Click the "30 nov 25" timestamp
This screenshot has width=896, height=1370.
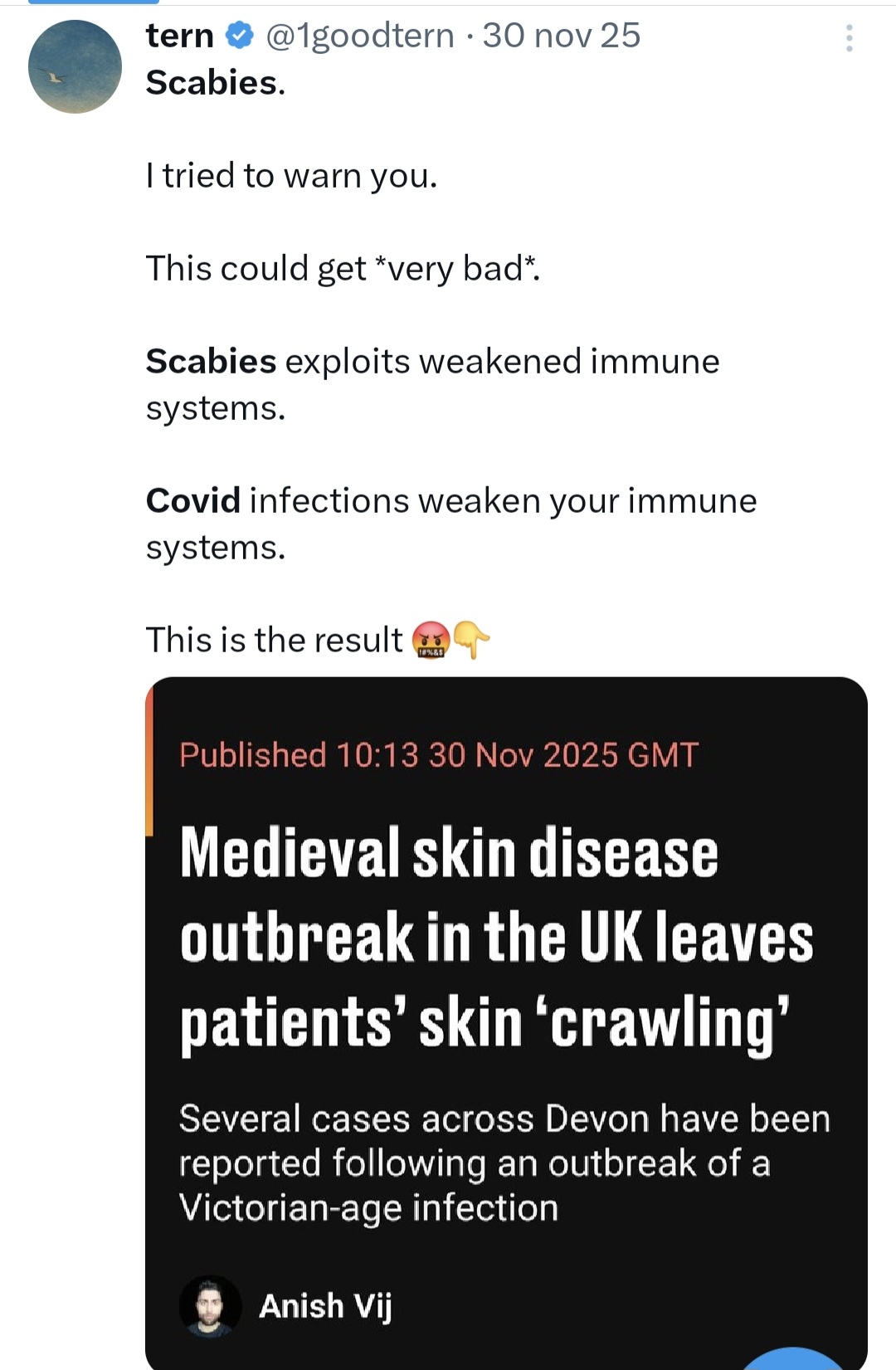pos(562,36)
